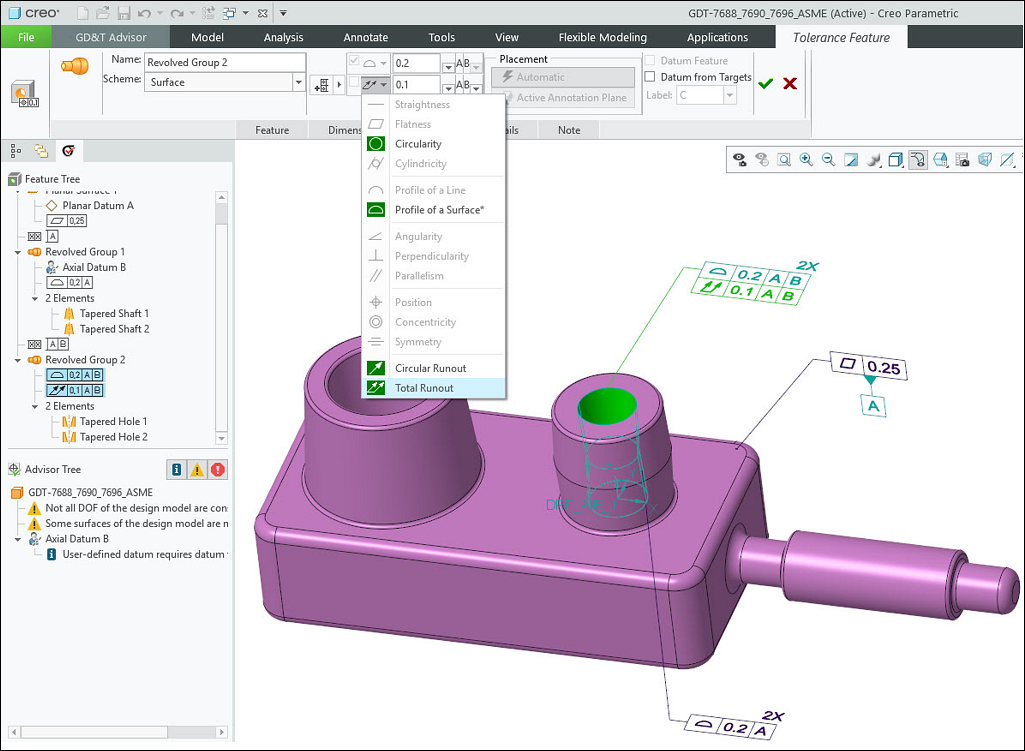Click the Regenerate icon in quick access toolbar

pos(208,12)
